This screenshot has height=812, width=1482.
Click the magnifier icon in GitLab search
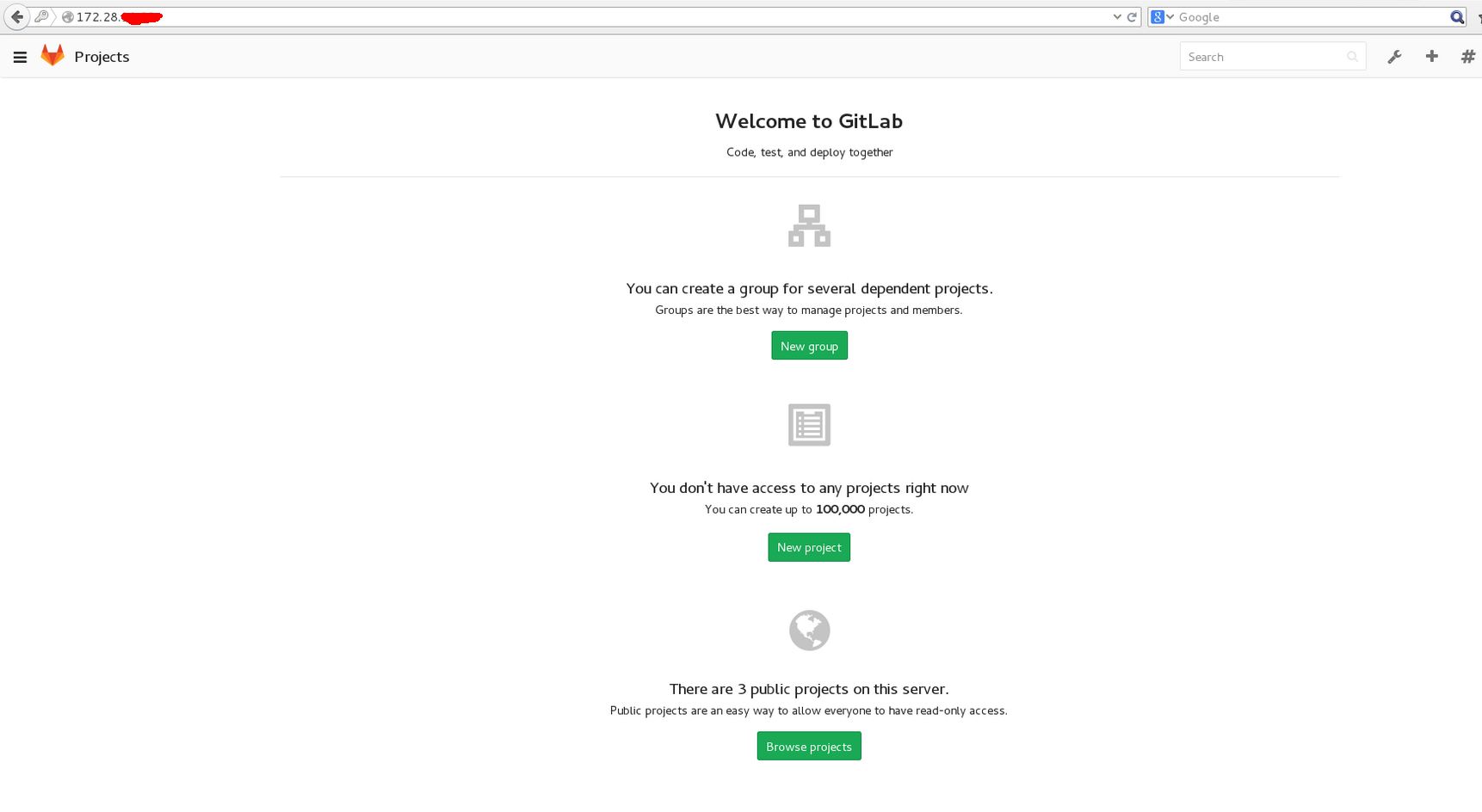click(1352, 57)
